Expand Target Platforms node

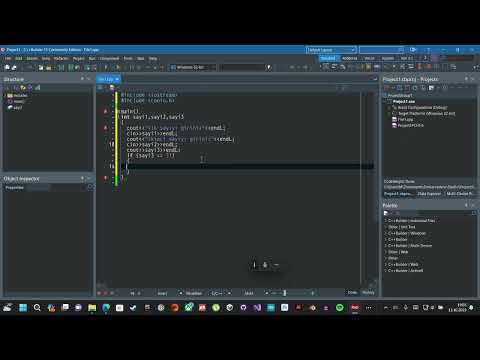tap(389, 114)
